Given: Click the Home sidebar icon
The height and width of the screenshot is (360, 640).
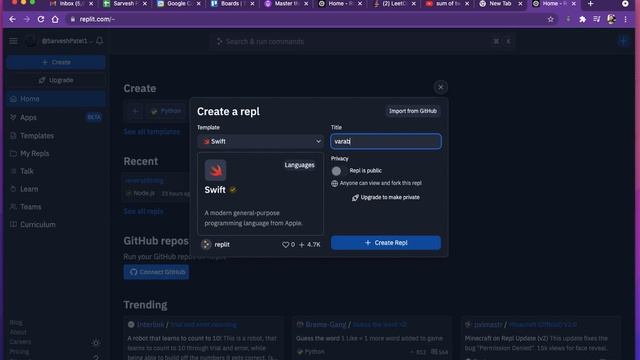Looking at the screenshot, I should pos(13,99).
